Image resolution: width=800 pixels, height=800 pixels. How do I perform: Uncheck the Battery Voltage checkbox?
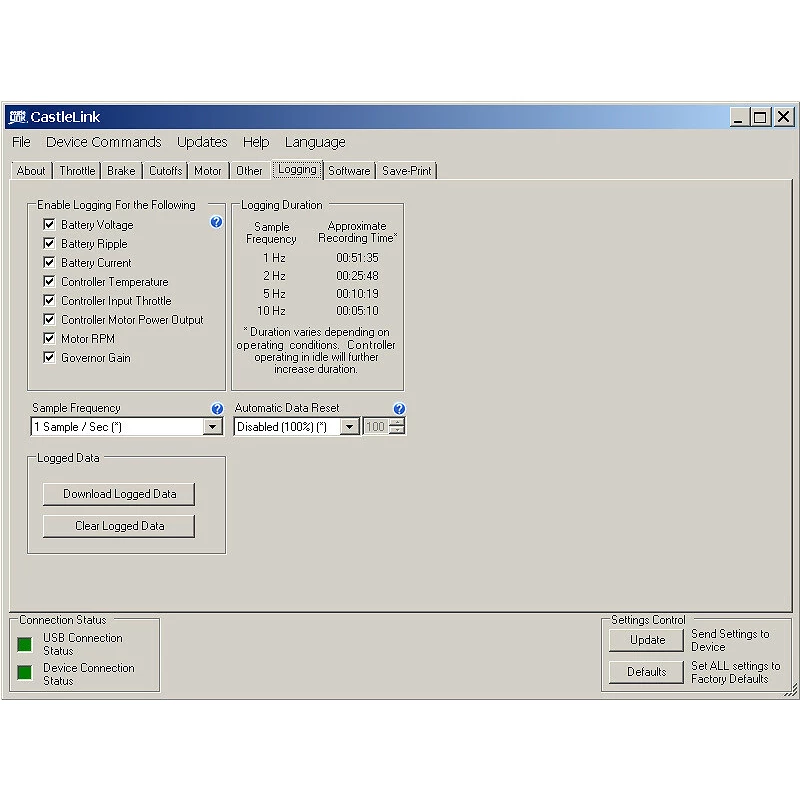tap(49, 225)
